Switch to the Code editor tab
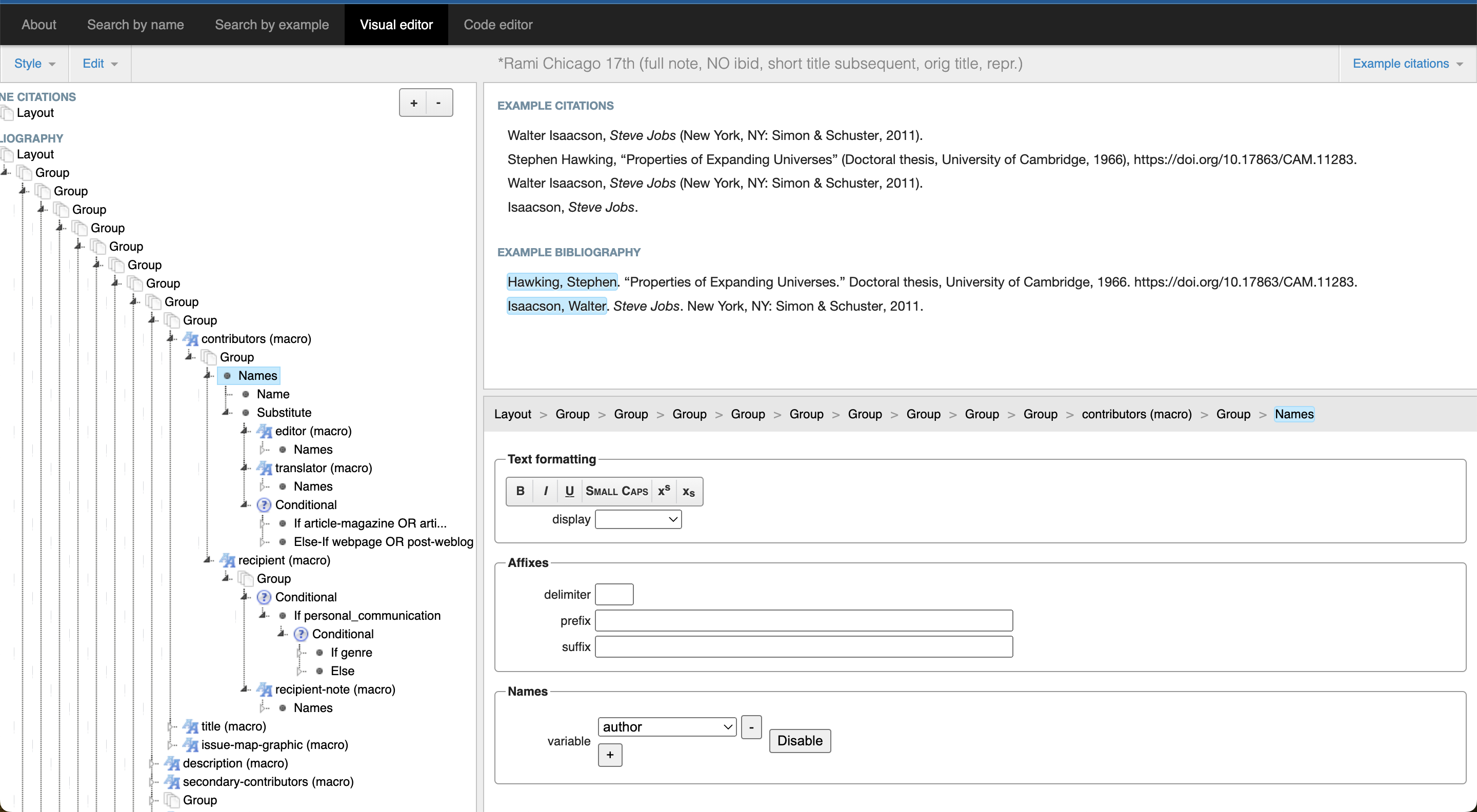This screenshot has height=812, width=1477. pos(497,25)
